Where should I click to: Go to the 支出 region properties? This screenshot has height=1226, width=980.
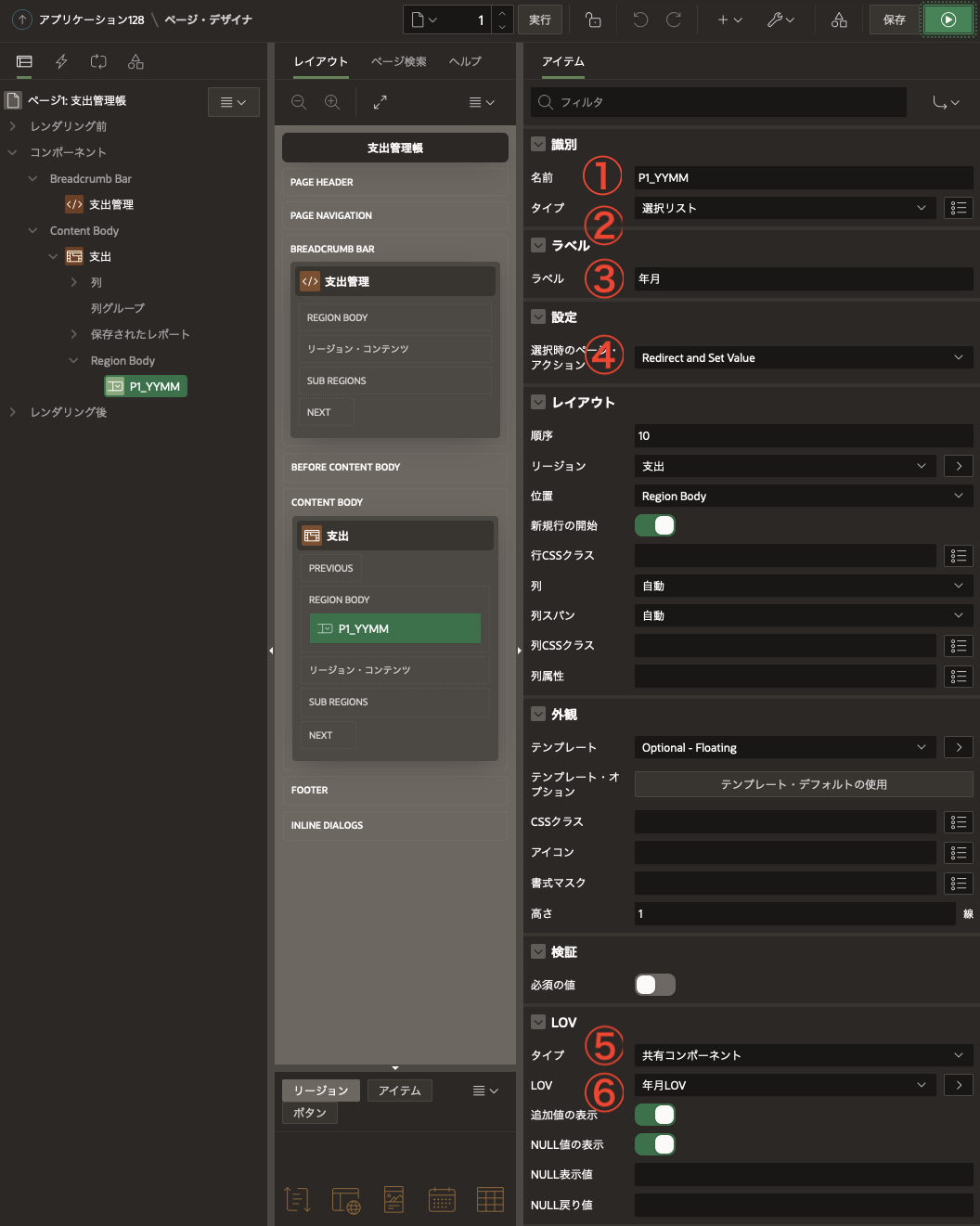(x=959, y=466)
